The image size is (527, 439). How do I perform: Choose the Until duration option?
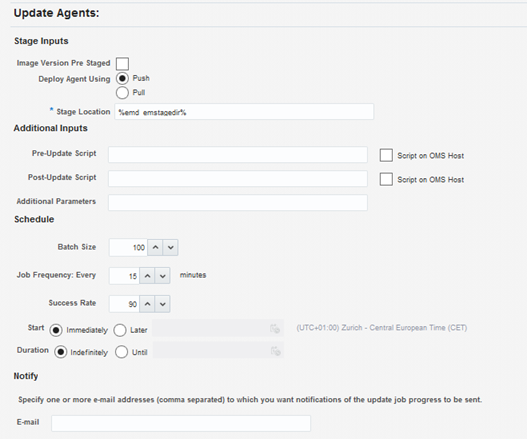(x=121, y=352)
